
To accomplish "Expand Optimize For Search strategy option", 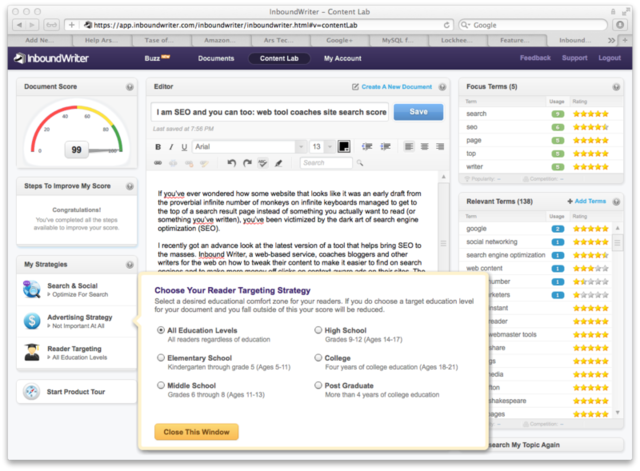I will pyautogui.click(x=78, y=294).
